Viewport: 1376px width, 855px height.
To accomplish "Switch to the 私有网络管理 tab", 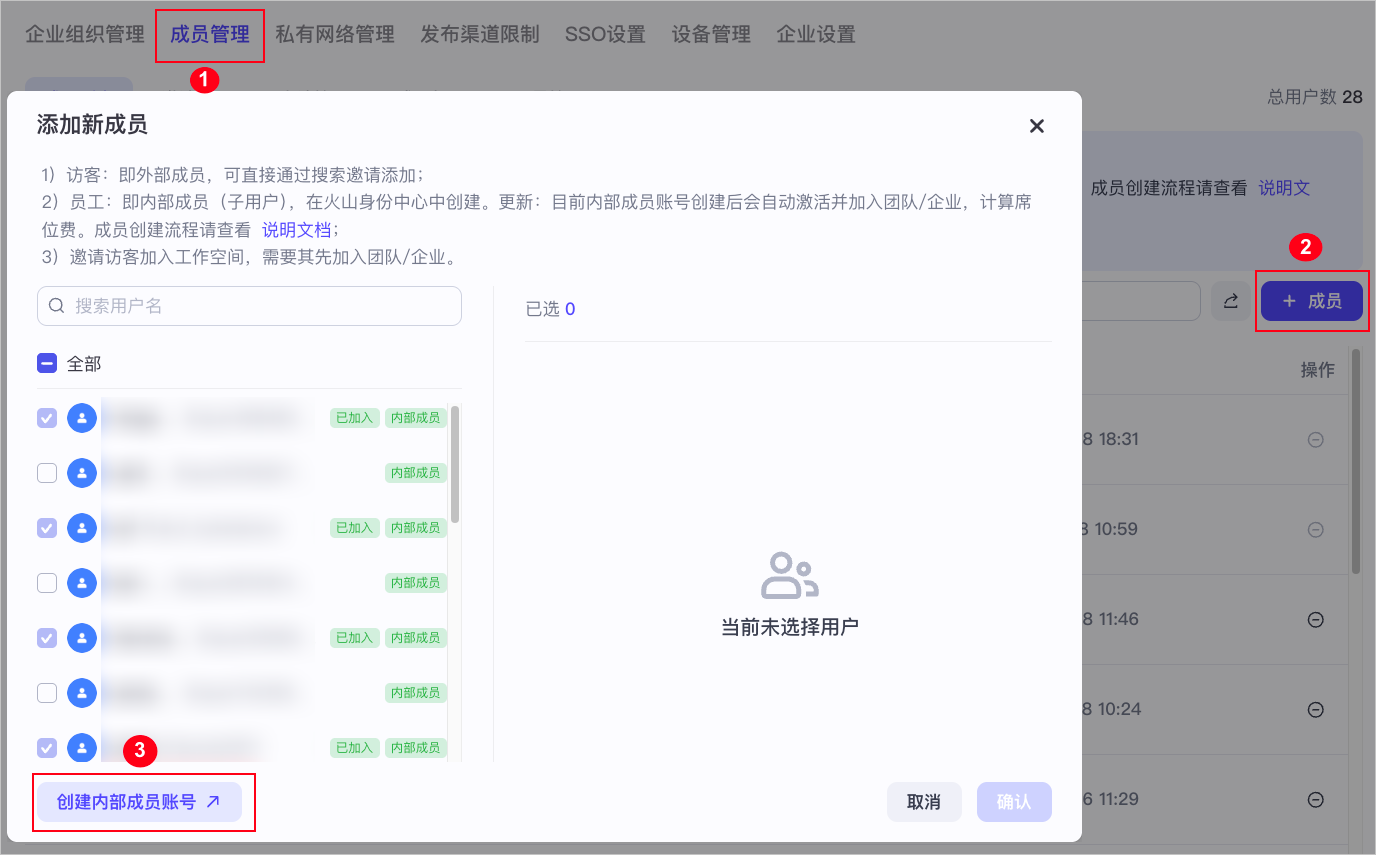I will pyautogui.click(x=335, y=35).
